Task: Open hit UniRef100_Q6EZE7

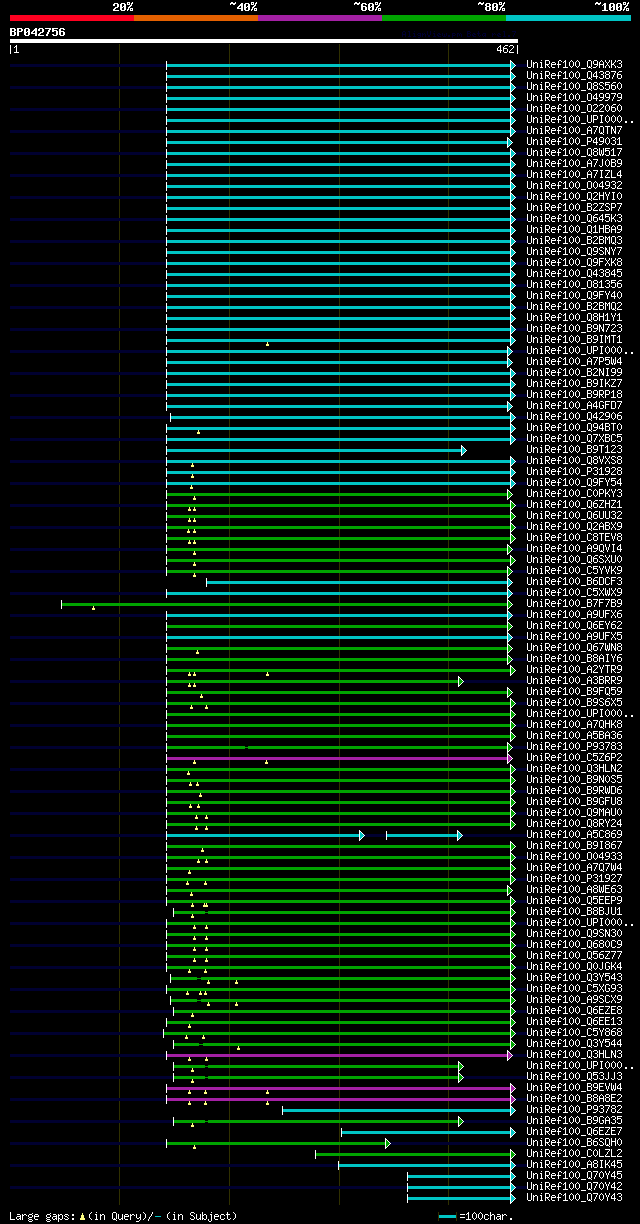Action: [x=574, y=1131]
